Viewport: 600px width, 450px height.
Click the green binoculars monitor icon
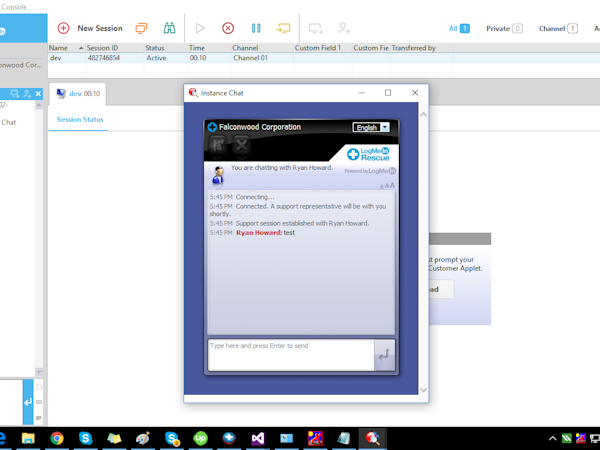pyautogui.click(x=169, y=28)
